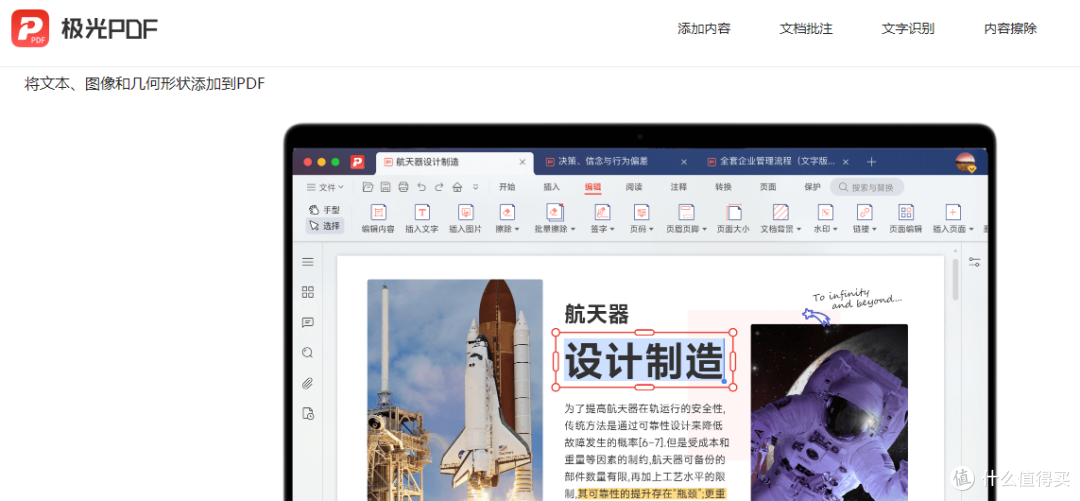Click the 编辑内容 tool icon
Viewport: 1080px width, 501px height.
point(378,218)
